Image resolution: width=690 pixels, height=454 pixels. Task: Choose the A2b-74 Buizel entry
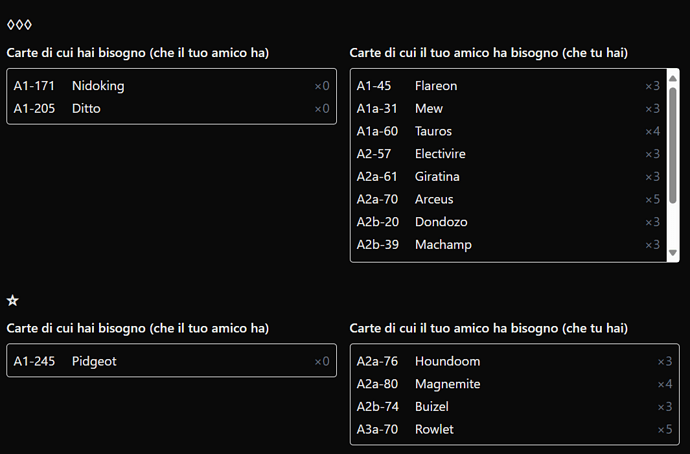[x=514, y=406]
